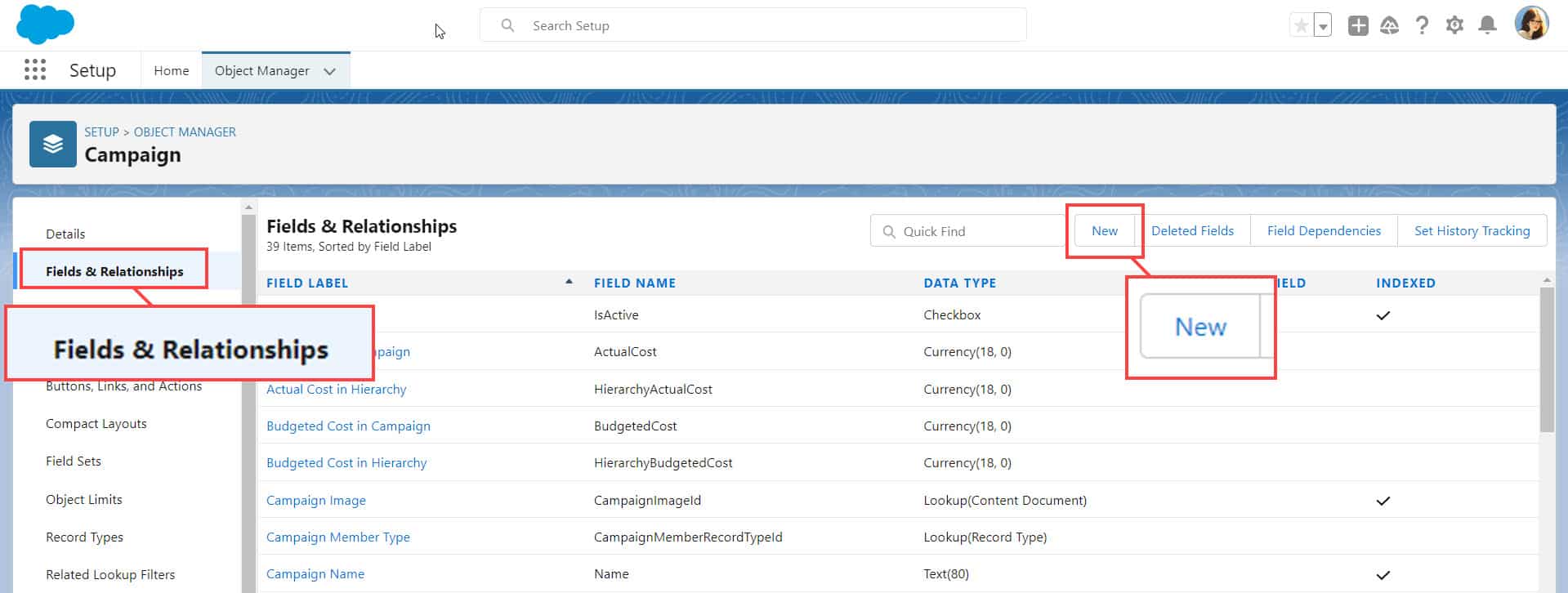Open Details in the sidebar
Image resolution: width=1568 pixels, height=593 pixels.
(65, 234)
